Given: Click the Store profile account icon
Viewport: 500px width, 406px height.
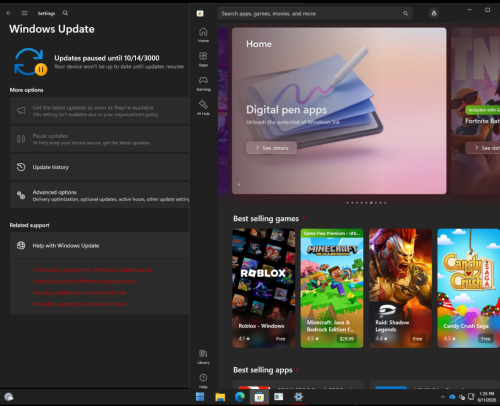Looking at the screenshot, I should [x=434, y=13].
